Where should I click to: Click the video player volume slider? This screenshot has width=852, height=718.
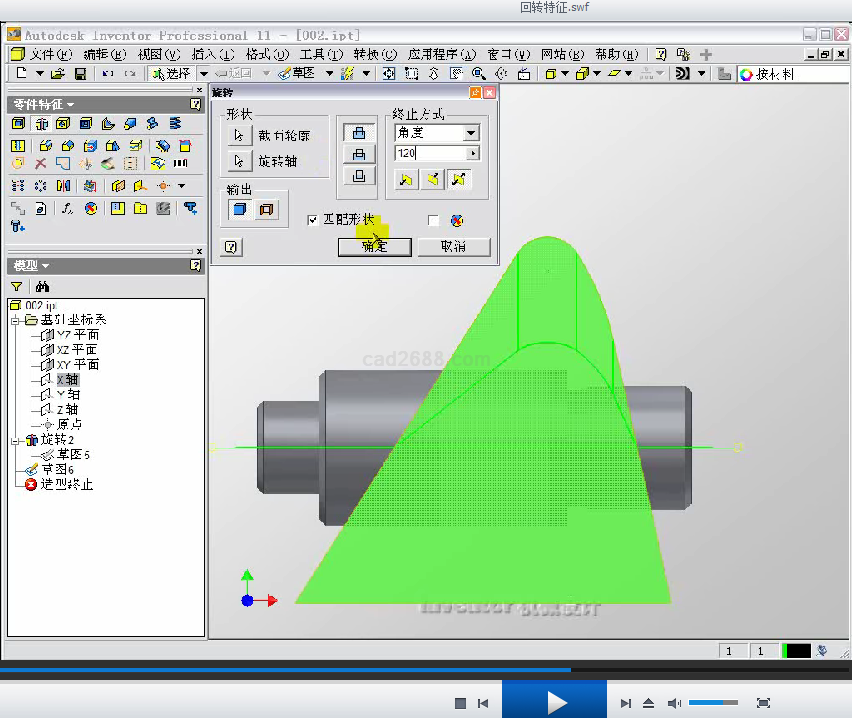click(x=712, y=703)
